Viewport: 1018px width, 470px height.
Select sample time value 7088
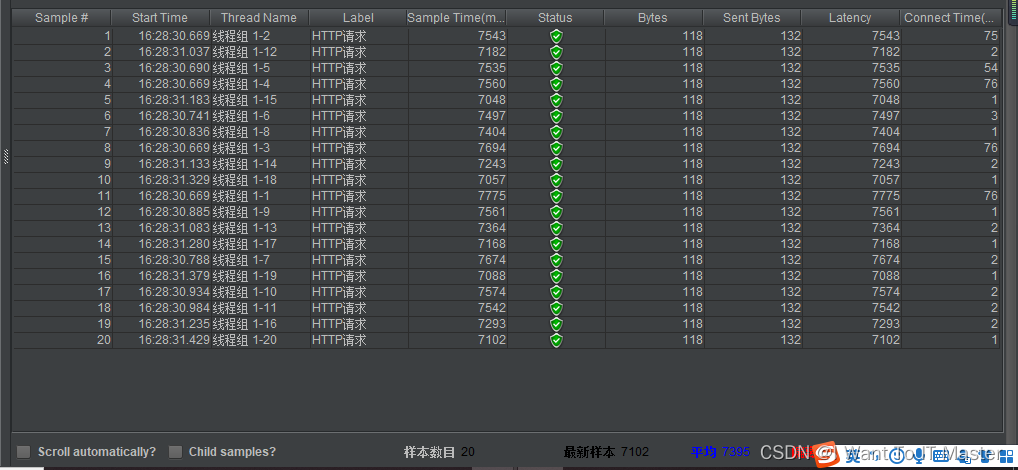[x=491, y=275]
